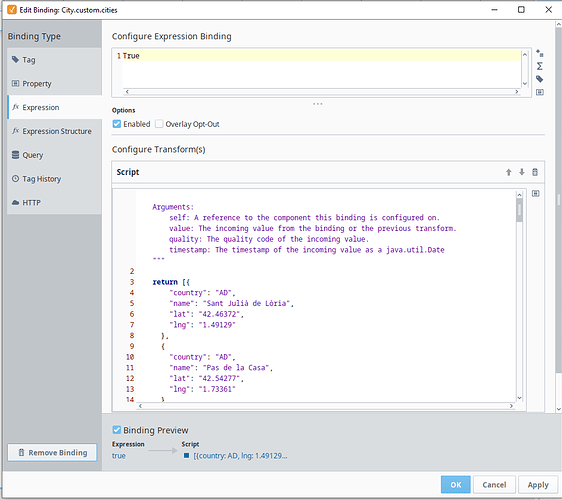Image resolution: width=562 pixels, height=500 pixels.
Task: Select the HTTP binding type
Action: pyautogui.click(x=54, y=203)
